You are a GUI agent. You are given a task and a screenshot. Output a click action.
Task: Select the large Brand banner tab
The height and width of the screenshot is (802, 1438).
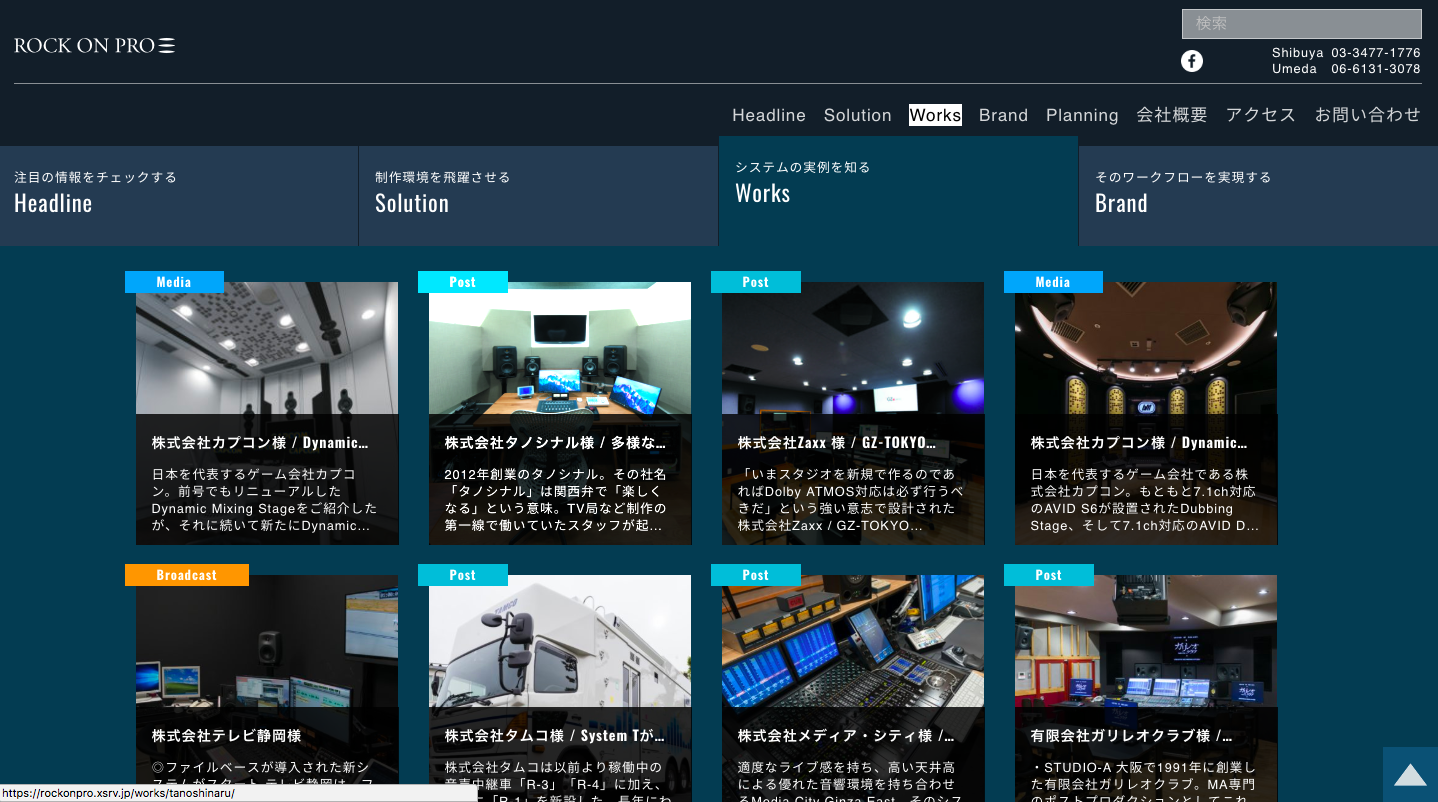pyautogui.click(x=1258, y=196)
